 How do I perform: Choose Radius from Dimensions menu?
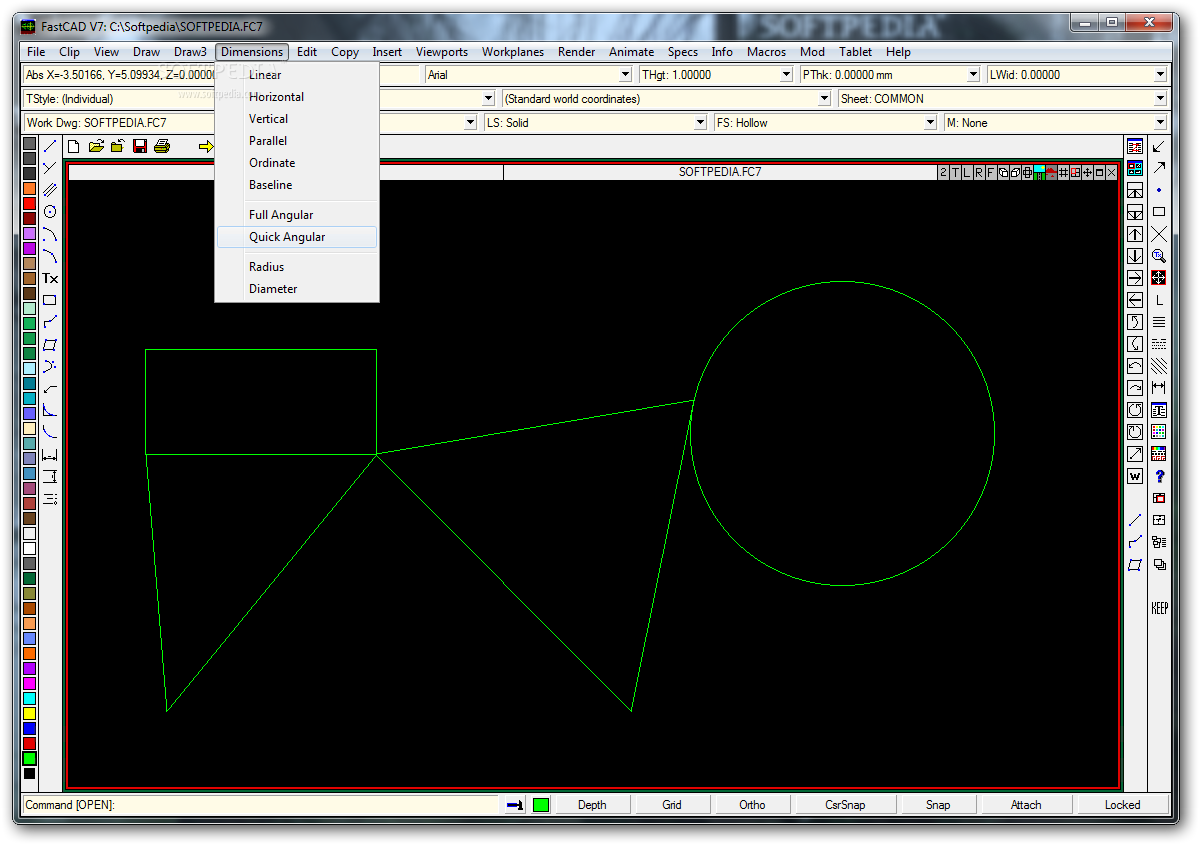[x=297, y=267]
